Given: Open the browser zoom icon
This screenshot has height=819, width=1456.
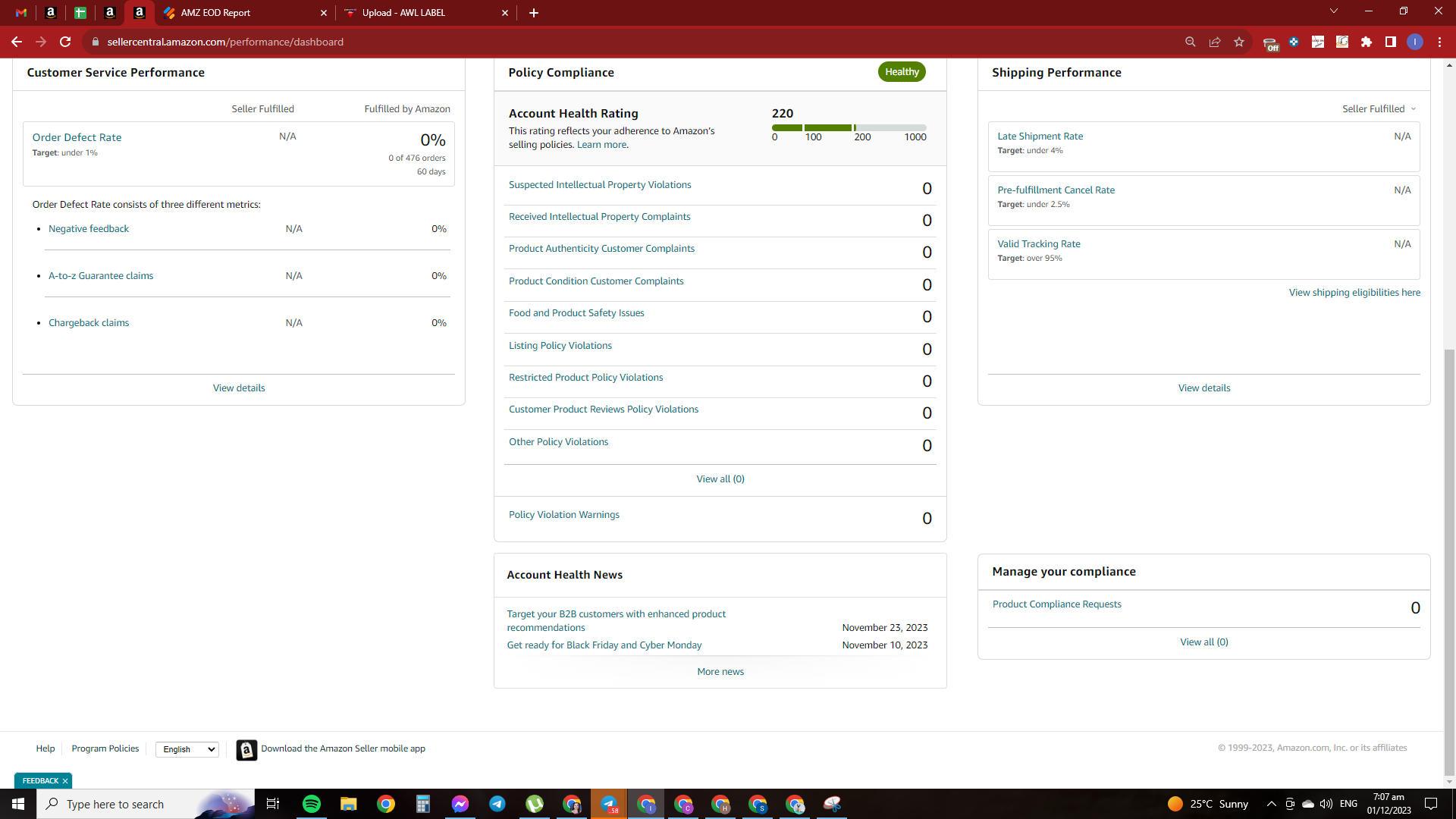Looking at the screenshot, I should [x=1191, y=42].
